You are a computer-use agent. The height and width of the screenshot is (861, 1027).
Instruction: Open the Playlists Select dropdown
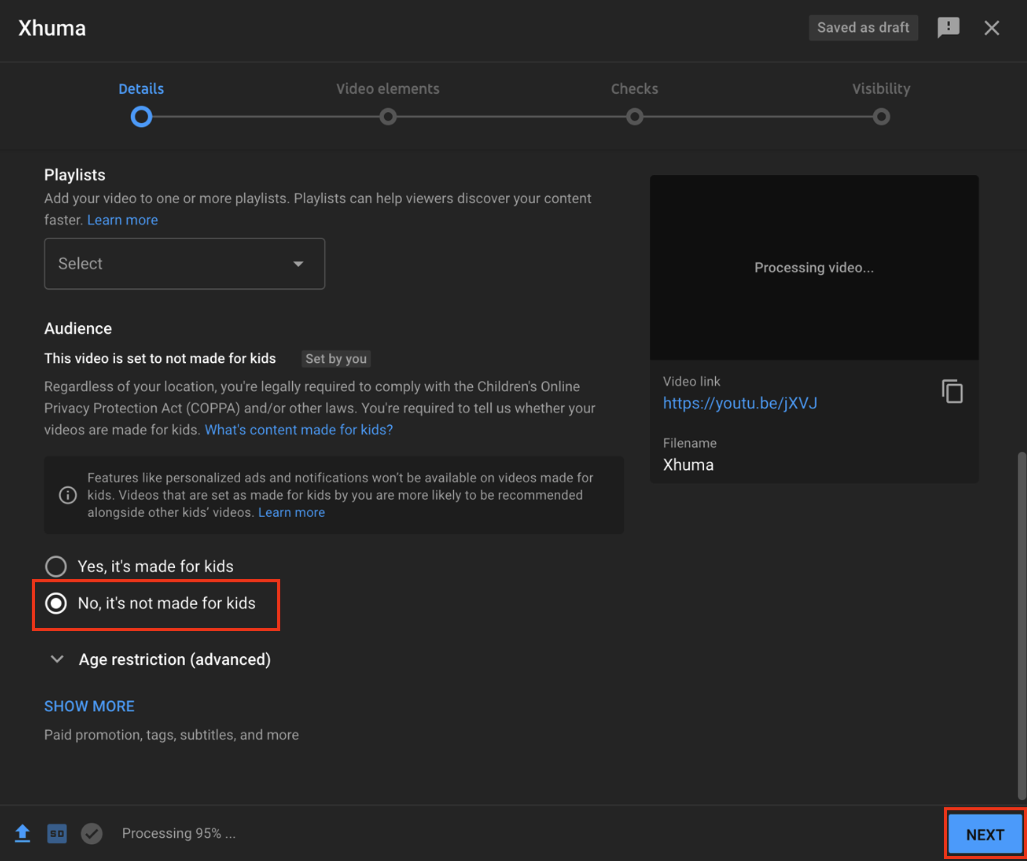click(x=184, y=264)
